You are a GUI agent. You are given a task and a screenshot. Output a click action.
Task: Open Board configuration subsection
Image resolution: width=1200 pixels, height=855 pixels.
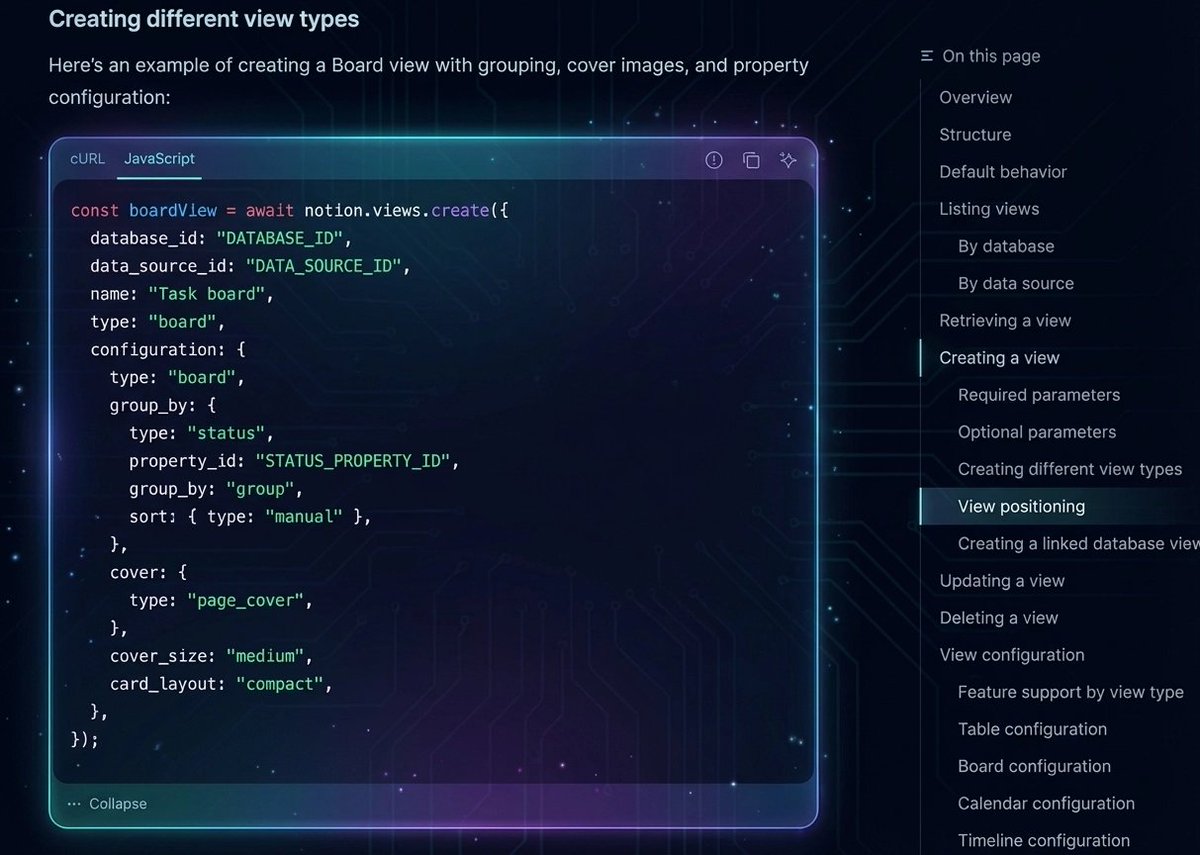[x=1034, y=766]
